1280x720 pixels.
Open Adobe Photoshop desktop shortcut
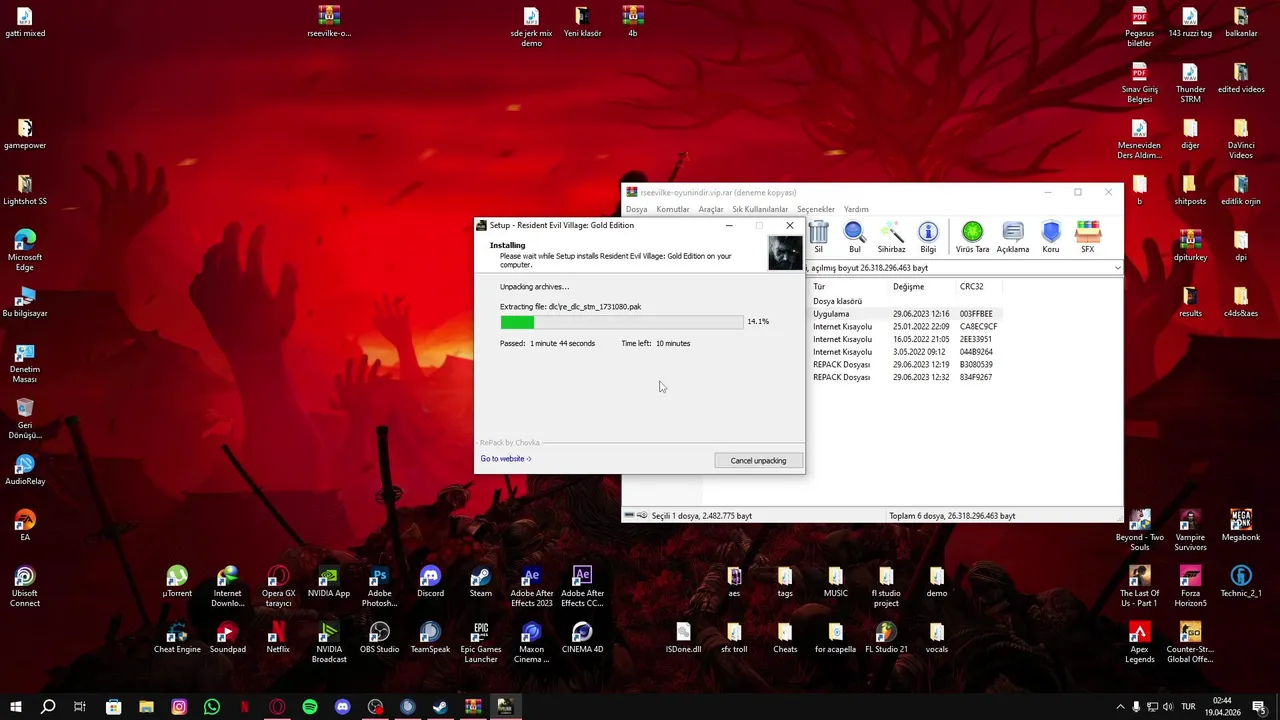[379, 587]
